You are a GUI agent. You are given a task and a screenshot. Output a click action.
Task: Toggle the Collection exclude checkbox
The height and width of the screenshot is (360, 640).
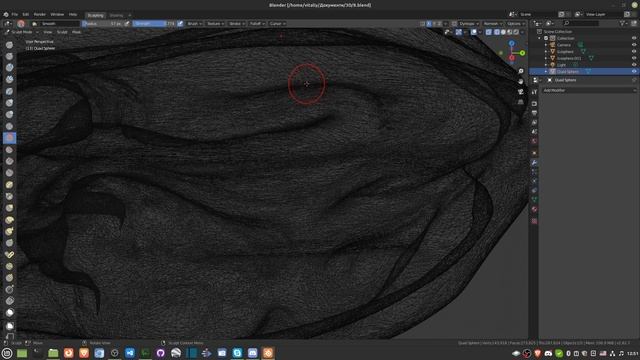546,38
